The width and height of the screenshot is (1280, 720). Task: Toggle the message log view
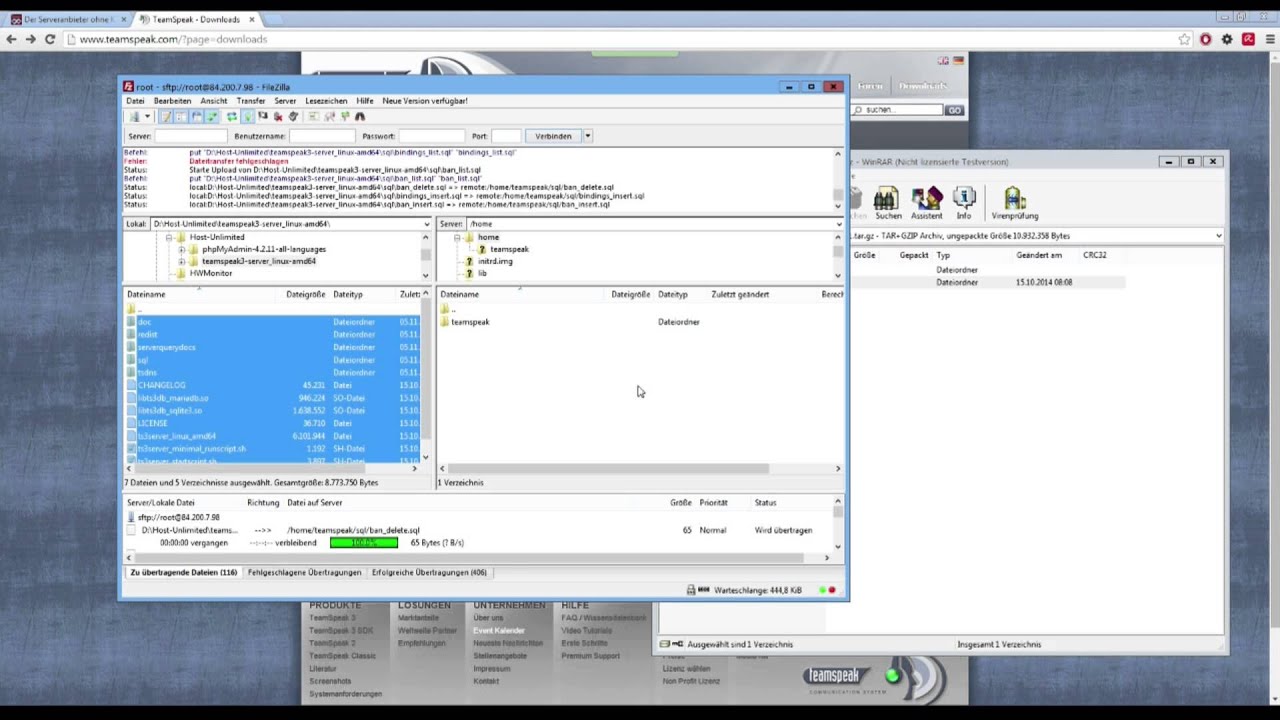(x=167, y=116)
